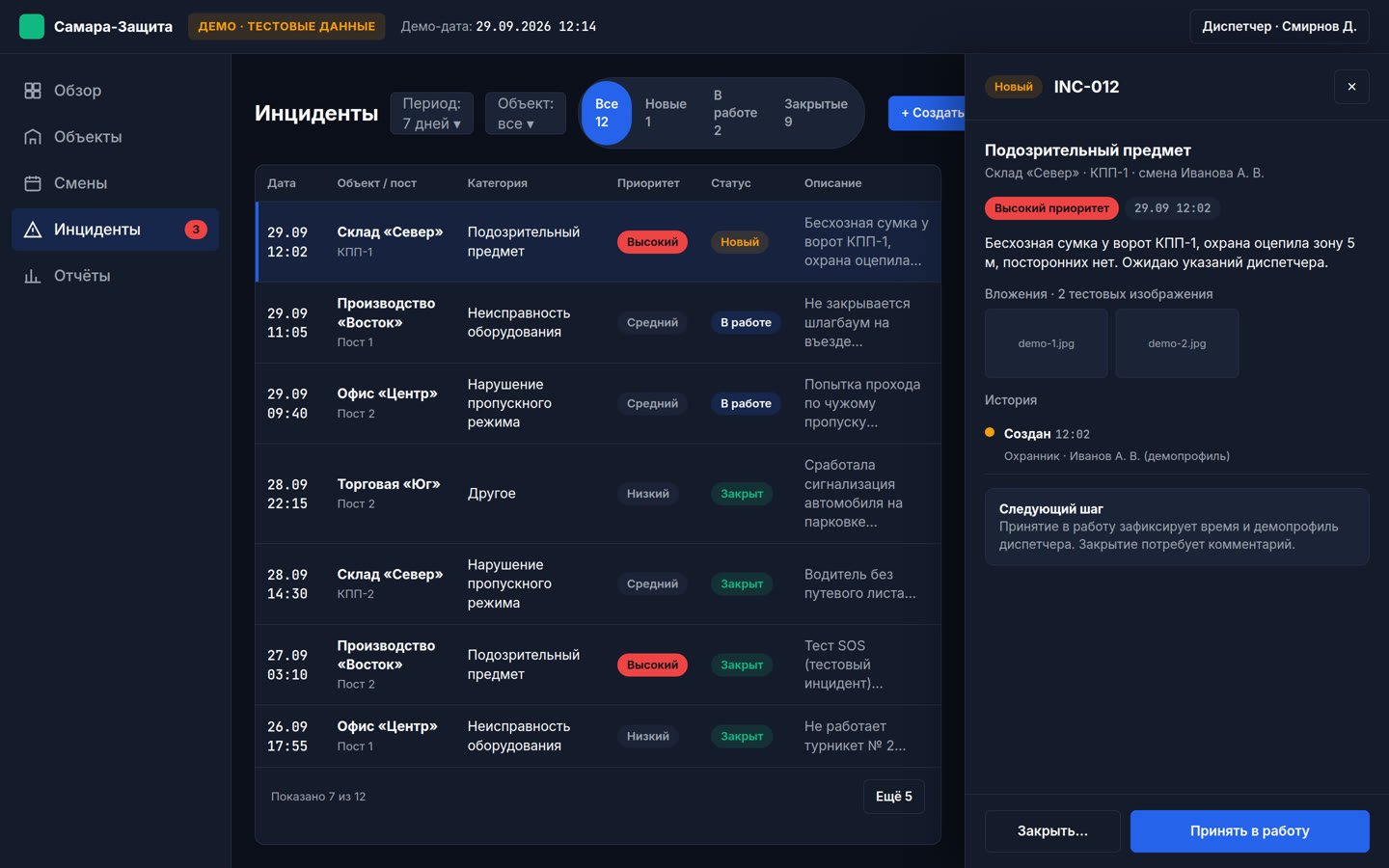Select the Новые 1 filter tab

click(x=666, y=113)
